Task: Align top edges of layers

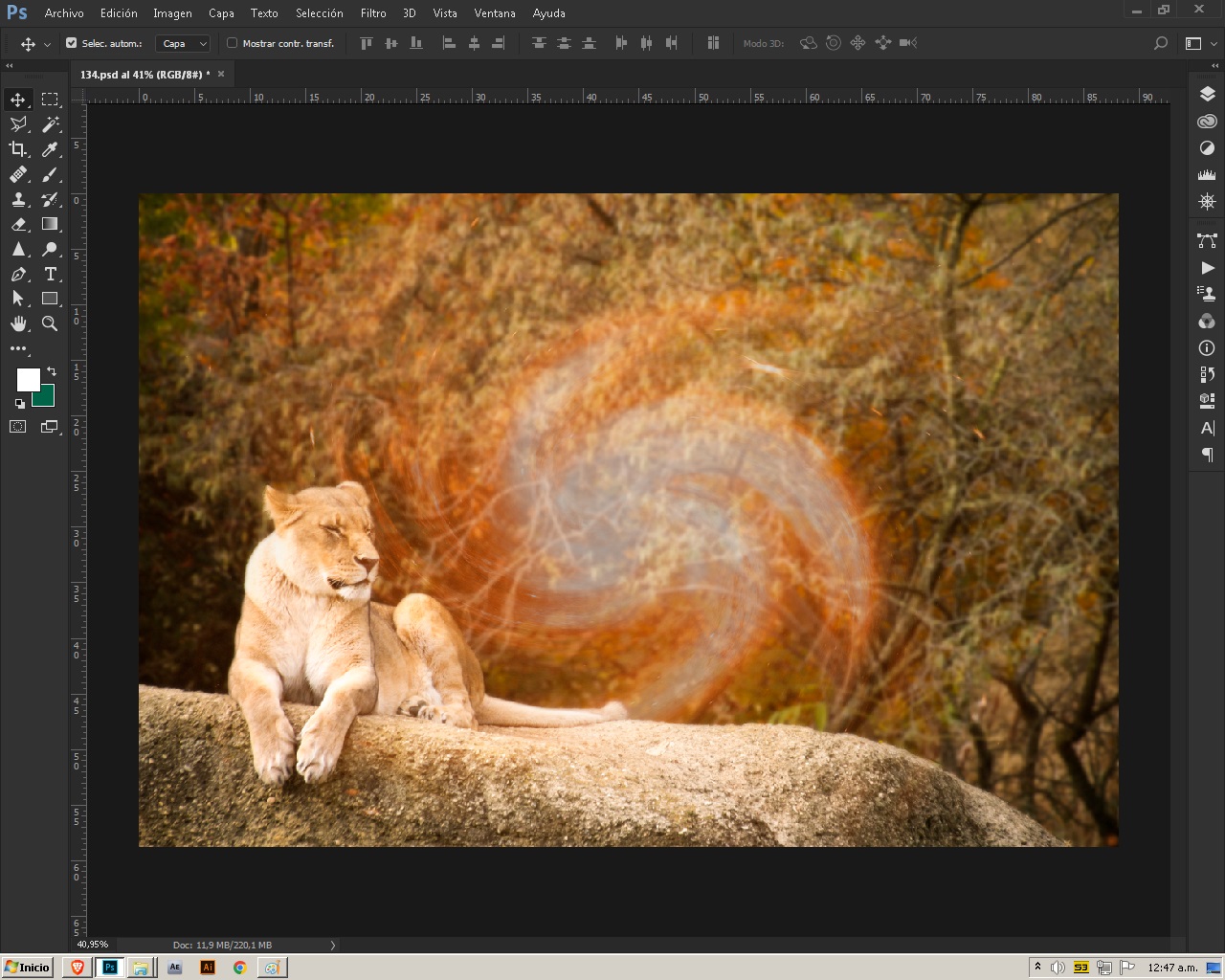Action: pyautogui.click(x=366, y=43)
